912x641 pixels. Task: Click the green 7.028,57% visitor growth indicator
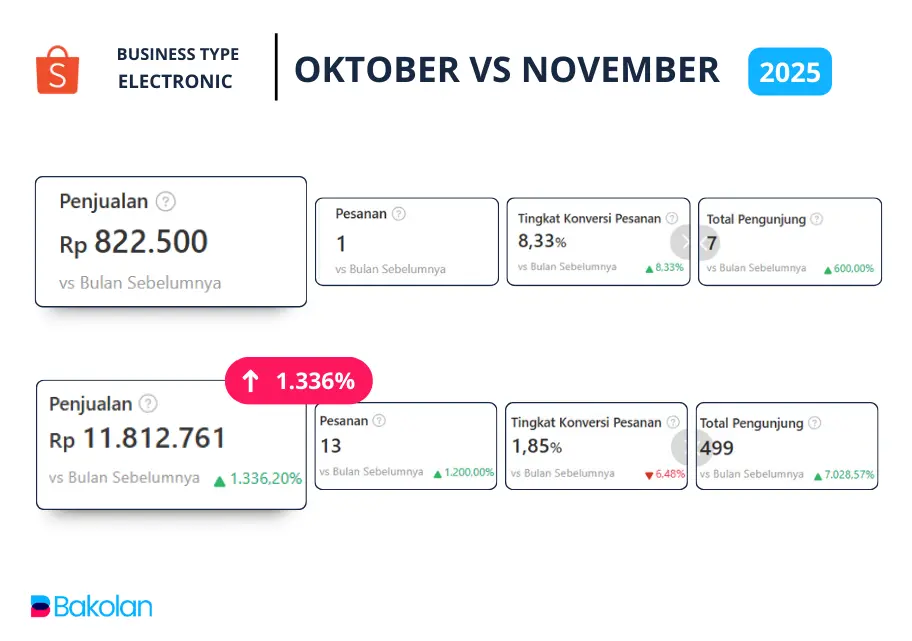pos(844,473)
